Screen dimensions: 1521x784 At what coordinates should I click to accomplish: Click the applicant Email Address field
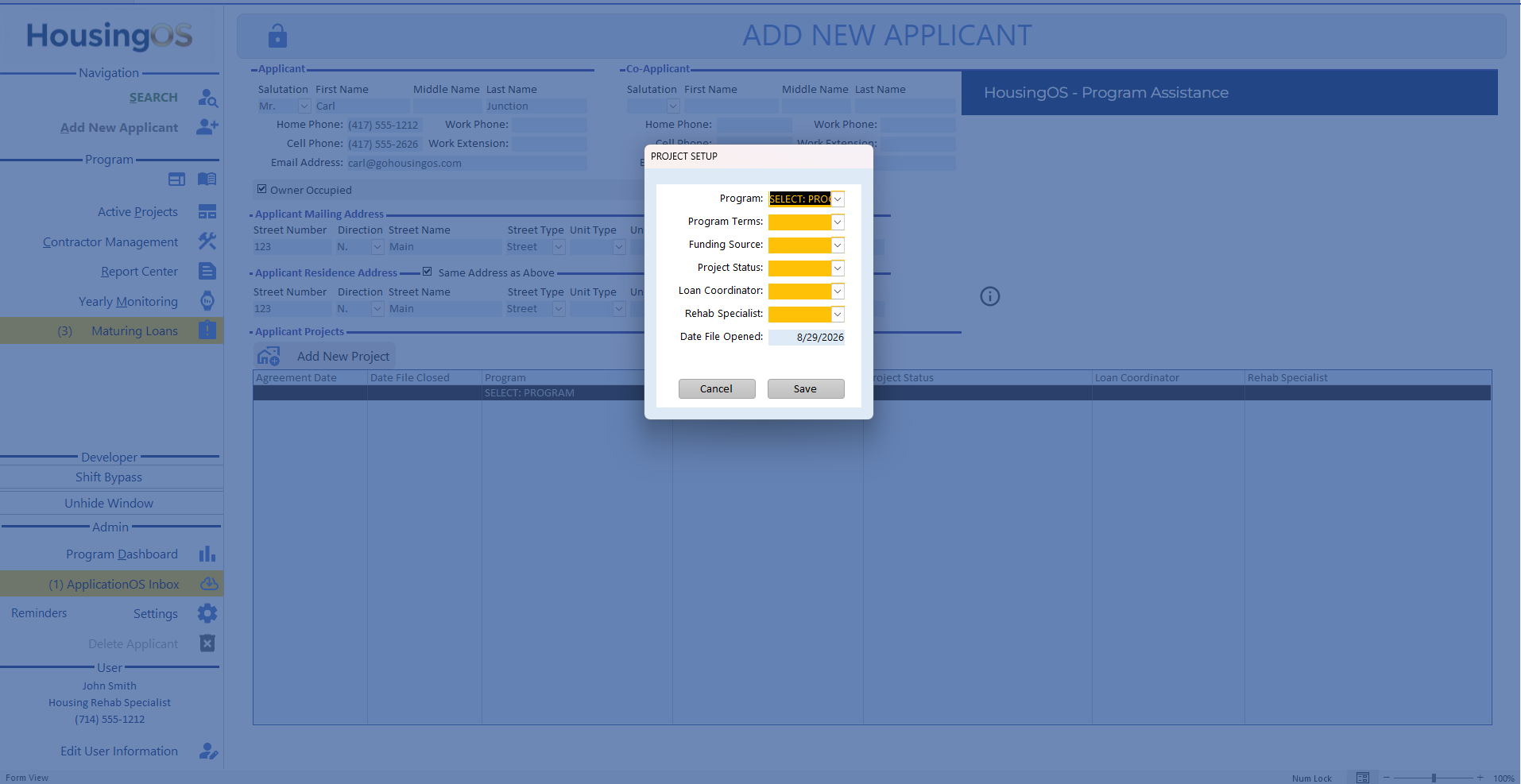pyautogui.click(x=466, y=163)
